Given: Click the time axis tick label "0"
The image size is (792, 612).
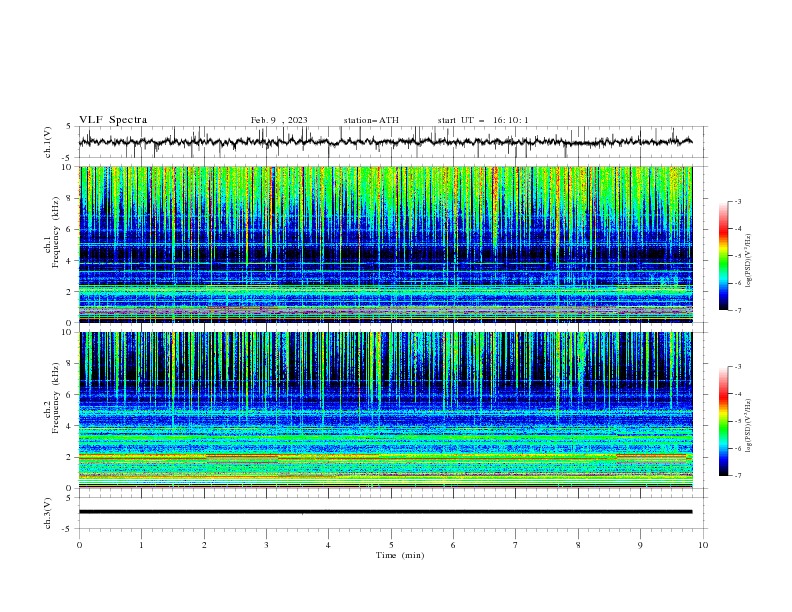Looking at the screenshot, I should pyautogui.click(x=79, y=545).
